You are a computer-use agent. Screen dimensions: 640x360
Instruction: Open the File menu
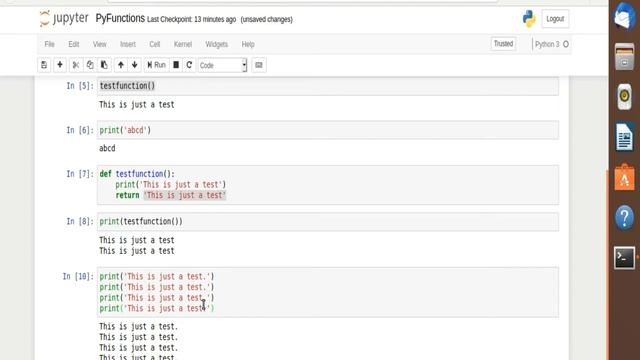pos(49,44)
